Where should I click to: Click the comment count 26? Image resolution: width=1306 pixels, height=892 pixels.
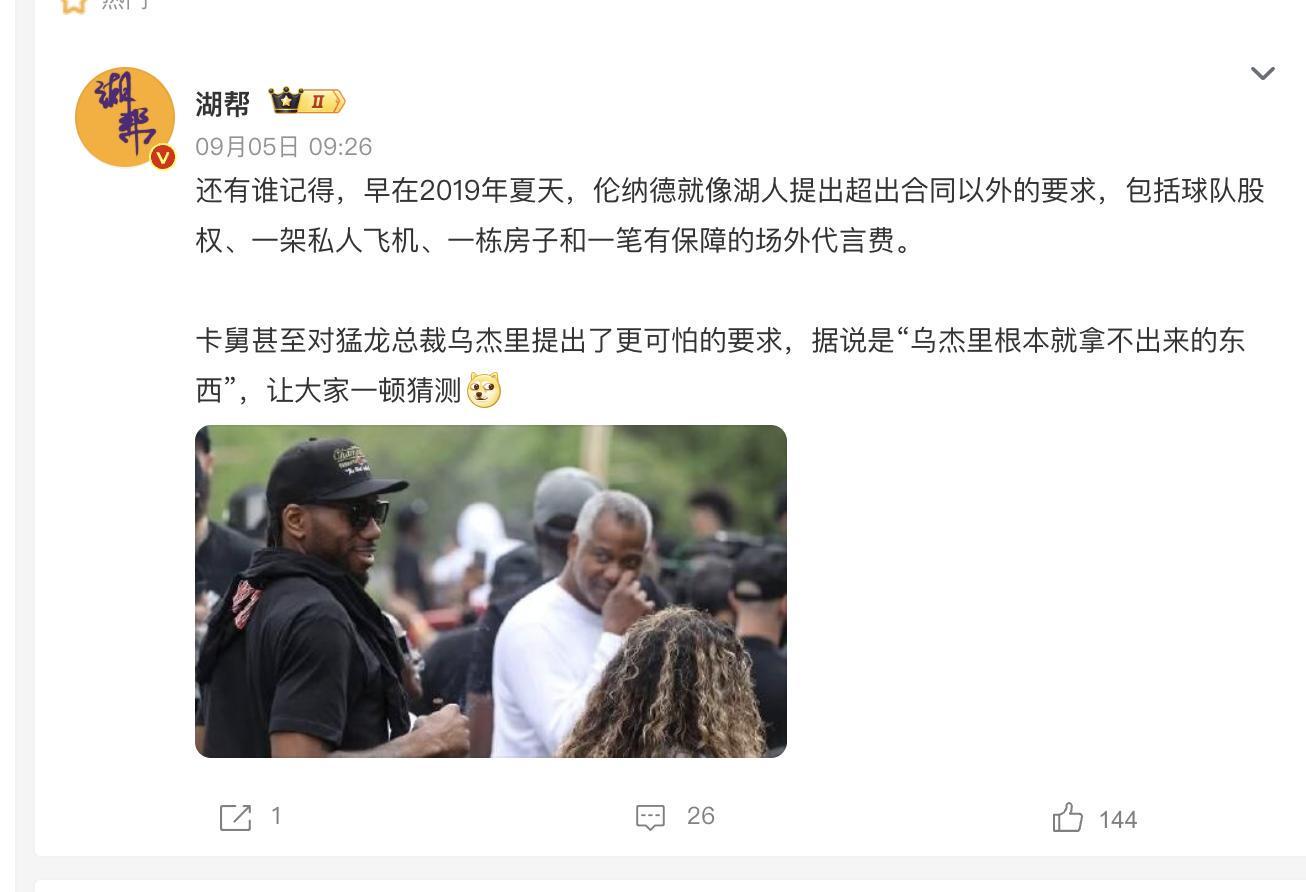pyautogui.click(x=701, y=816)
